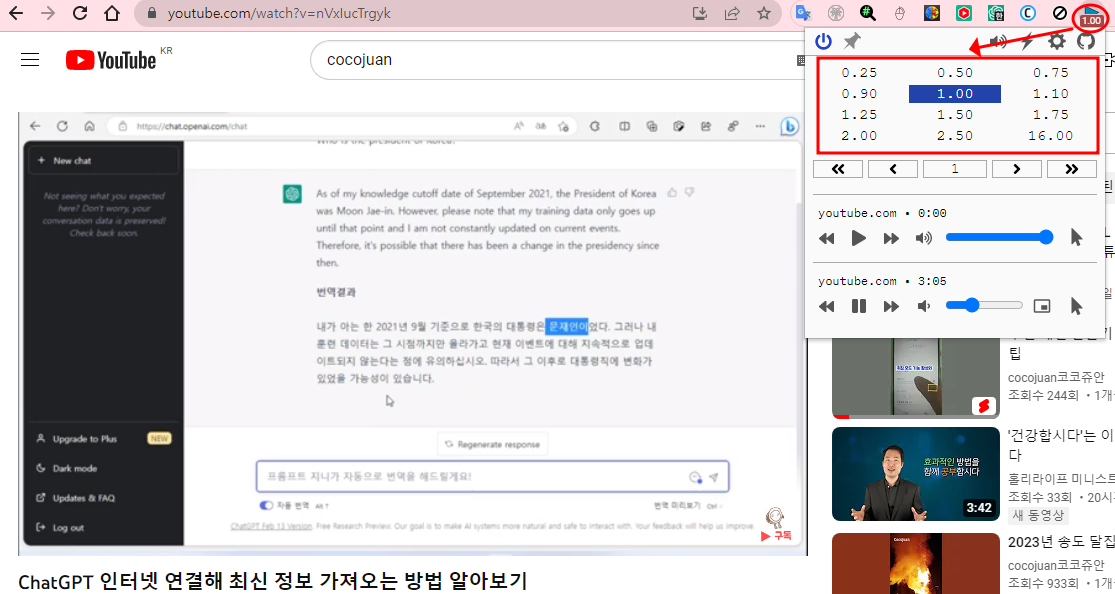Adjust volume slider for youtube.com 0:00 media

click(x=999, y=238)
